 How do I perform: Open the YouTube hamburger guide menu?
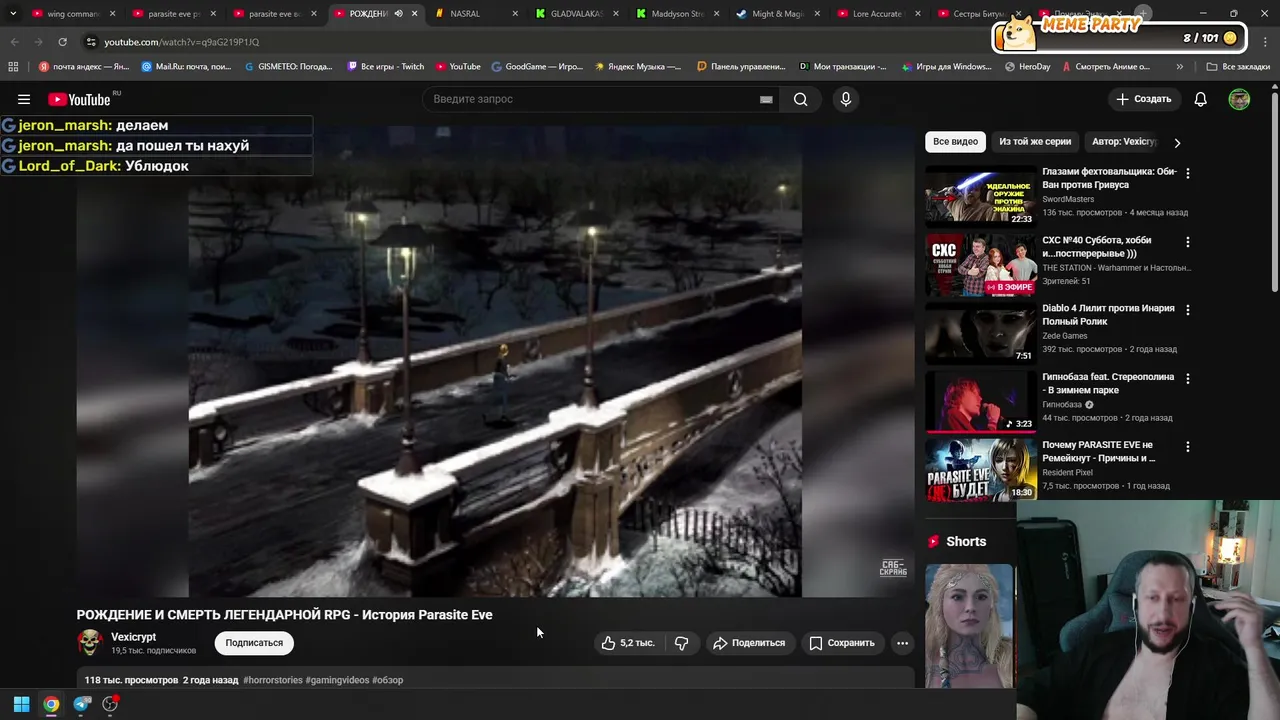tap(24, 99)
